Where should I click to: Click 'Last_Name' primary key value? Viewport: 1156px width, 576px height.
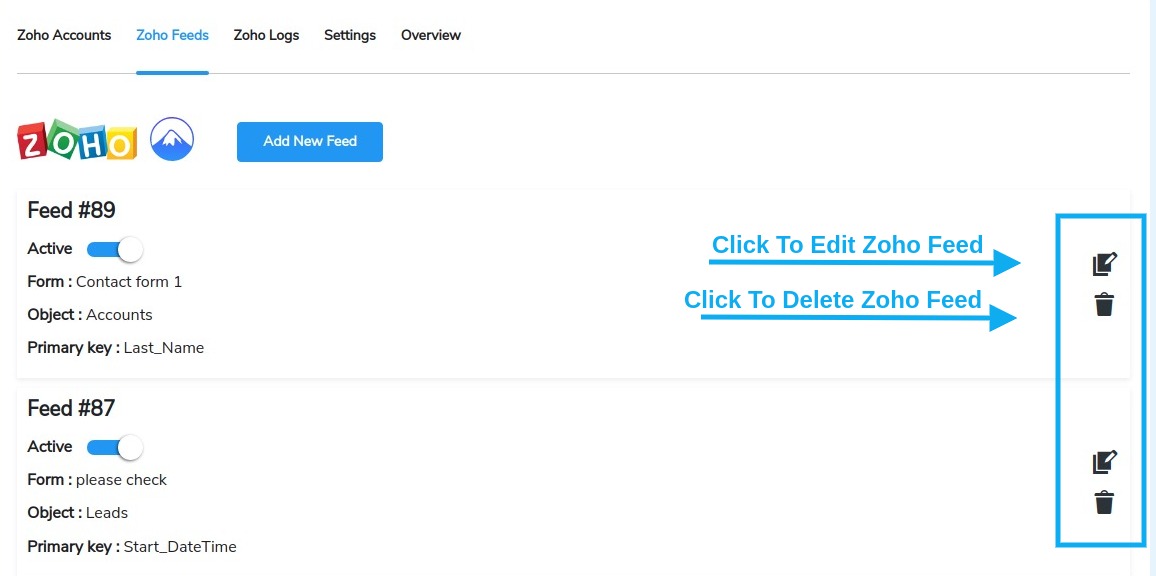[x=164, y=348]
